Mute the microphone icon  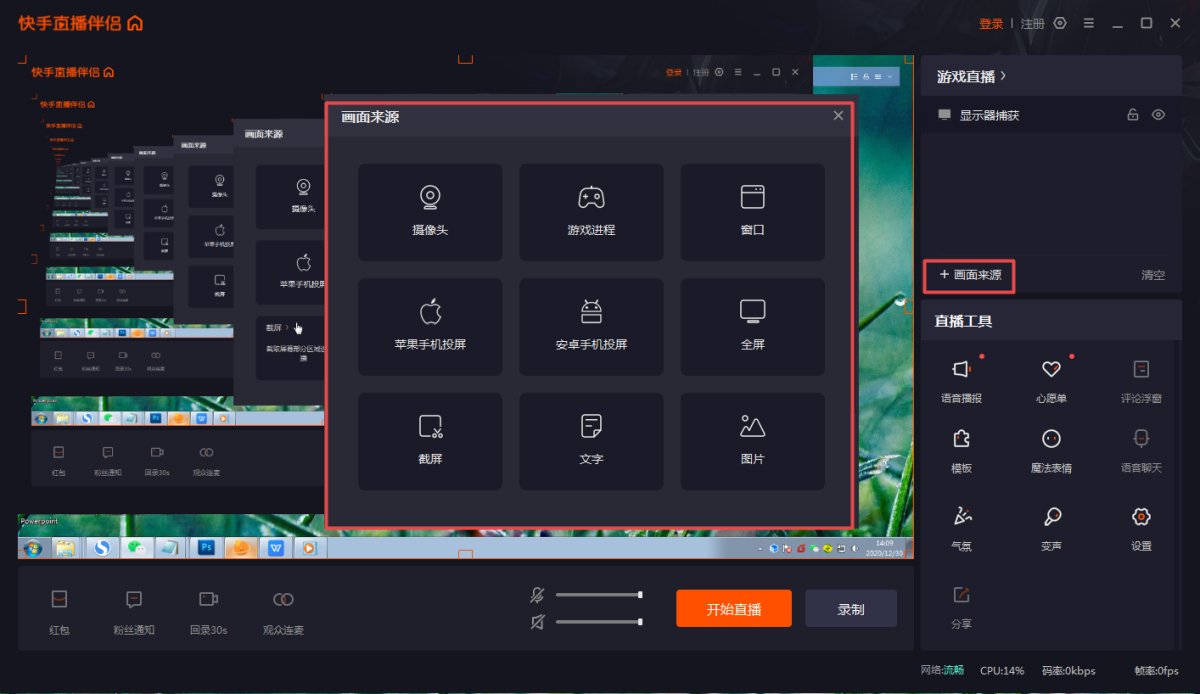coord(537,595)
